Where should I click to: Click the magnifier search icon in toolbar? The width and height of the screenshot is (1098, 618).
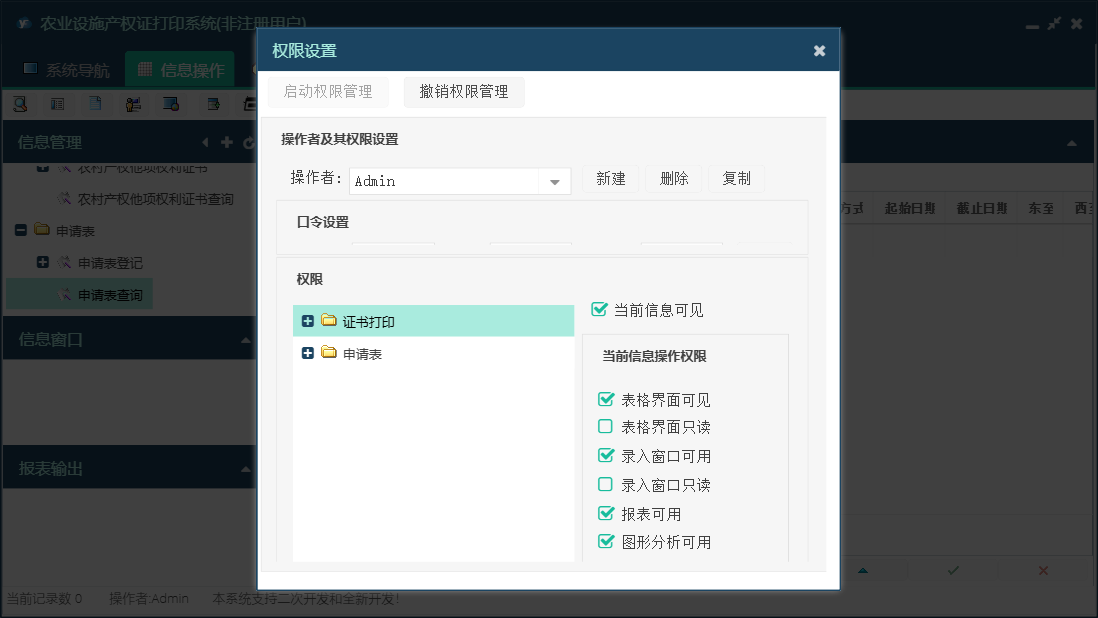click(x=20, y=103)
